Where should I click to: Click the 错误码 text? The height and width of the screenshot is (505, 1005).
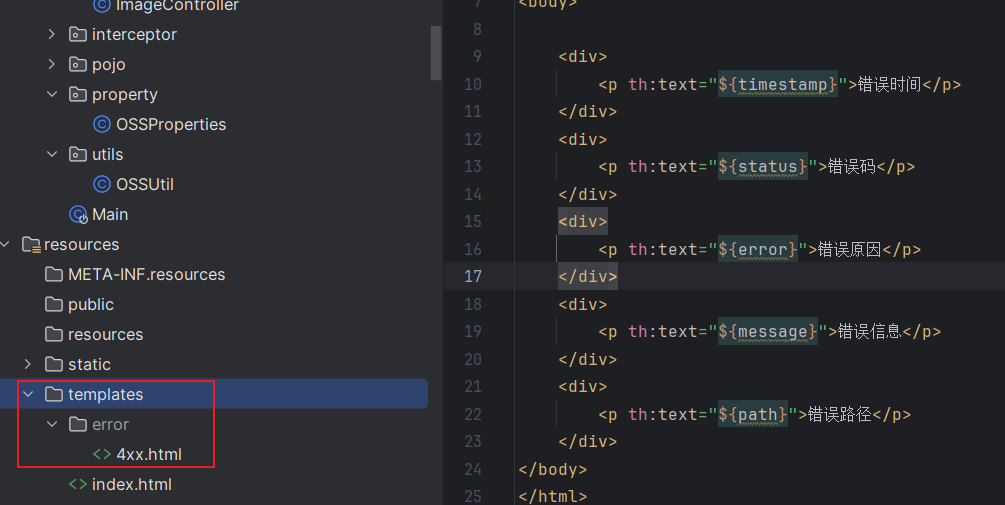pos(852,167)
